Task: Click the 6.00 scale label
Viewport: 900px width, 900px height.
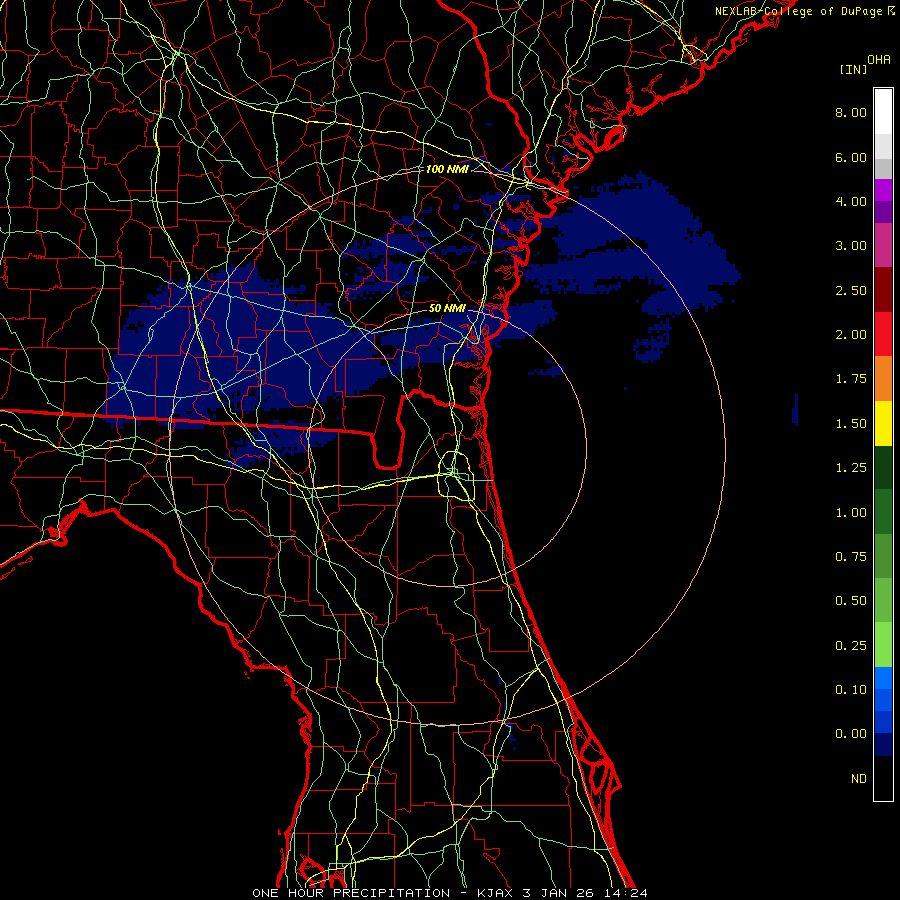Action: [x=851, y=157]
